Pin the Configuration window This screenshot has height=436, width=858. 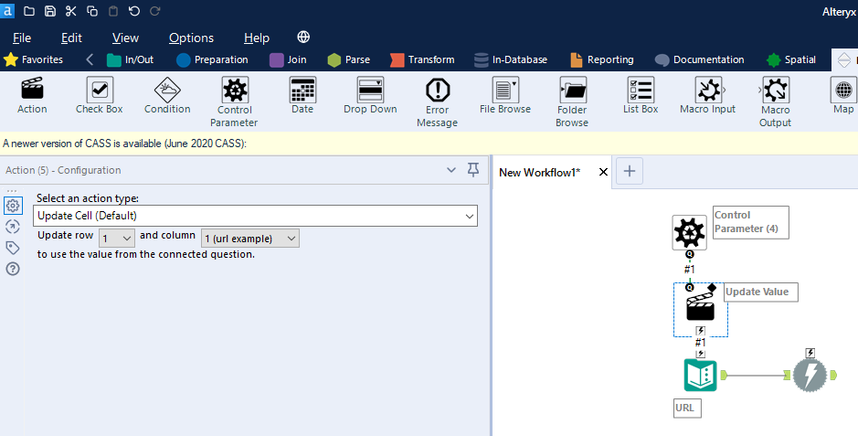(473, 170)
